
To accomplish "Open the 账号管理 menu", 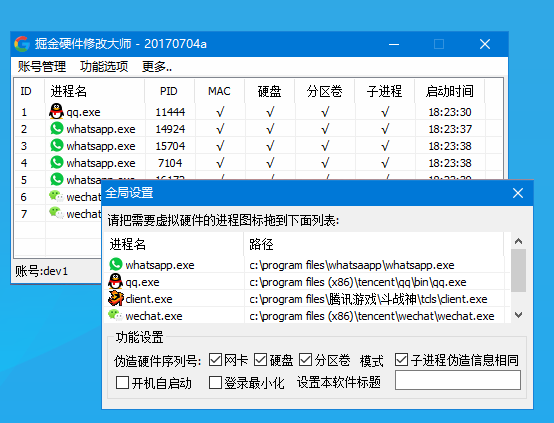I will (42, 66).
